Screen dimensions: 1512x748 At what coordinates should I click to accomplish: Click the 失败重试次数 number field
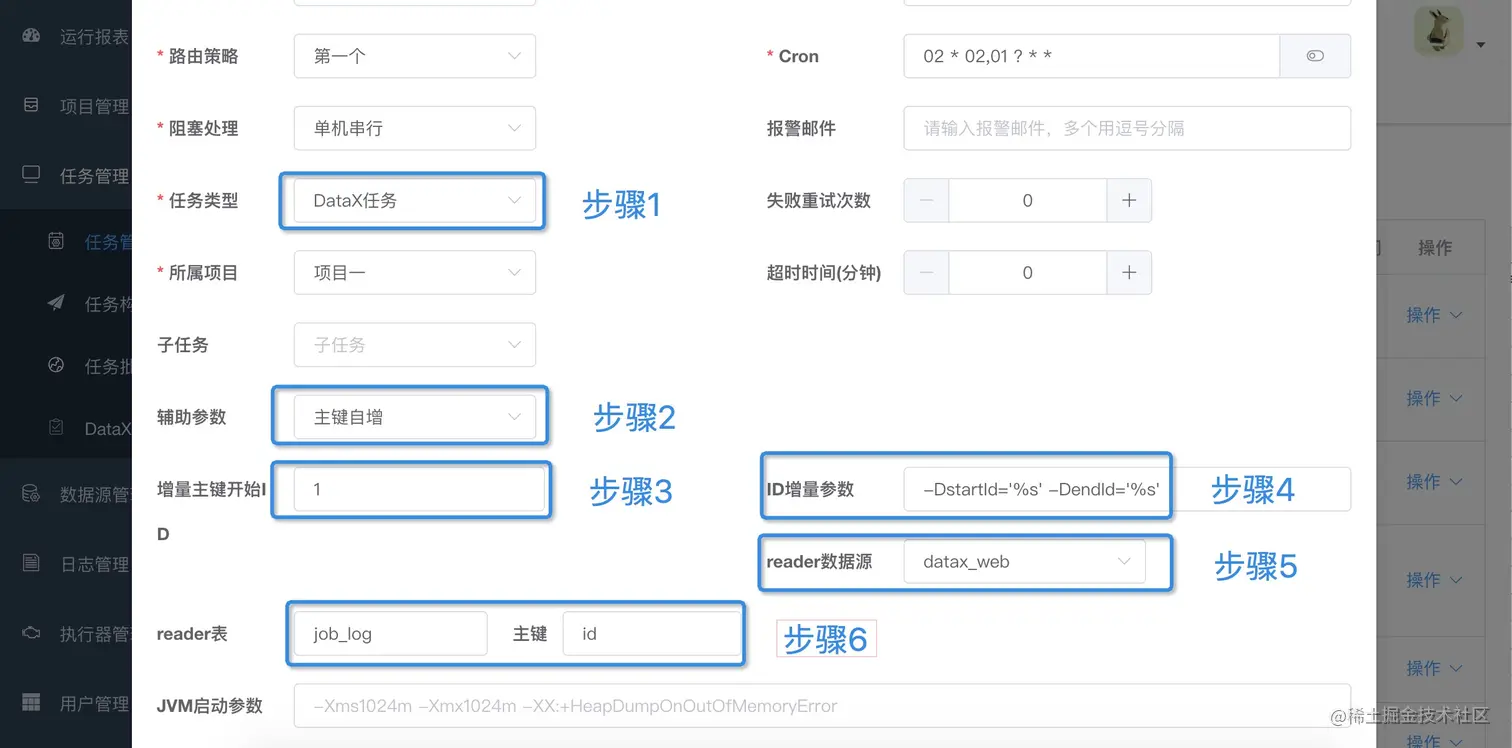pos(1028,200)
